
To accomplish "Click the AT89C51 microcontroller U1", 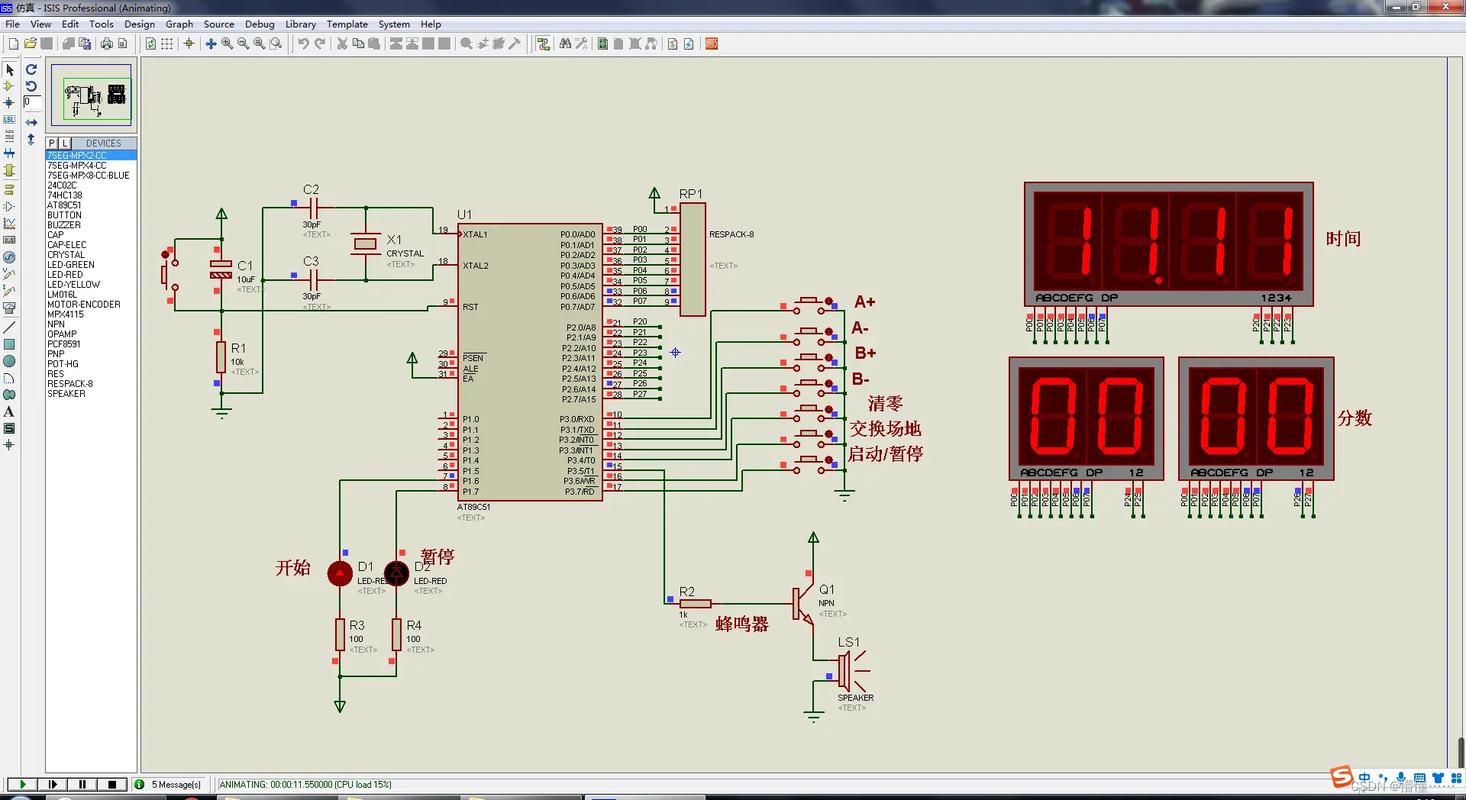I will point(530,362).
